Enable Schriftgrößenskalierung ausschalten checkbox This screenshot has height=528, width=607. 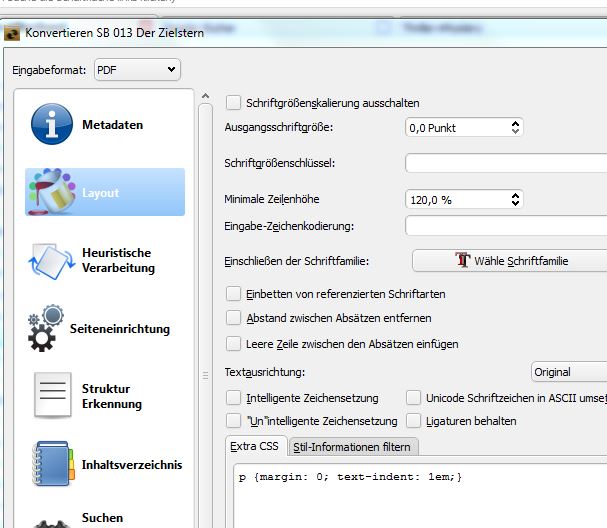[233, 103]
